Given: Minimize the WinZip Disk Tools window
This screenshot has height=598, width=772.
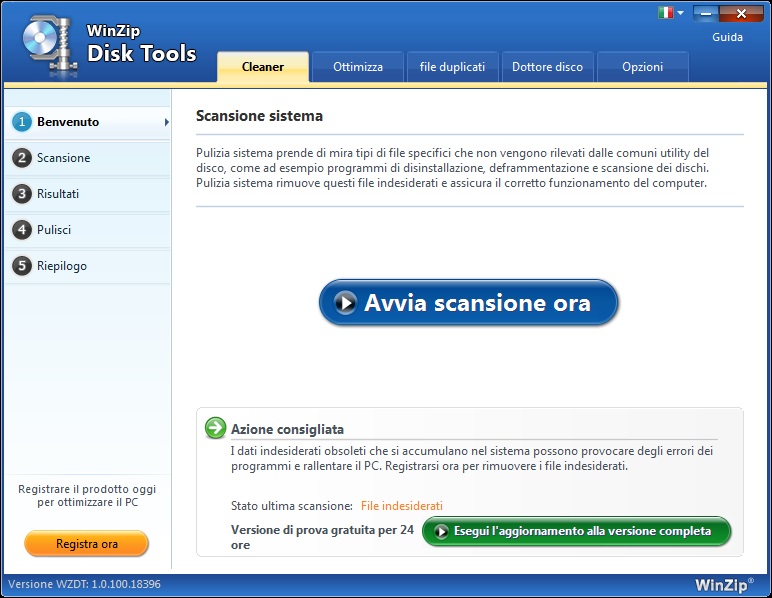Looking at the screenshot, I should tap(706, 13).
